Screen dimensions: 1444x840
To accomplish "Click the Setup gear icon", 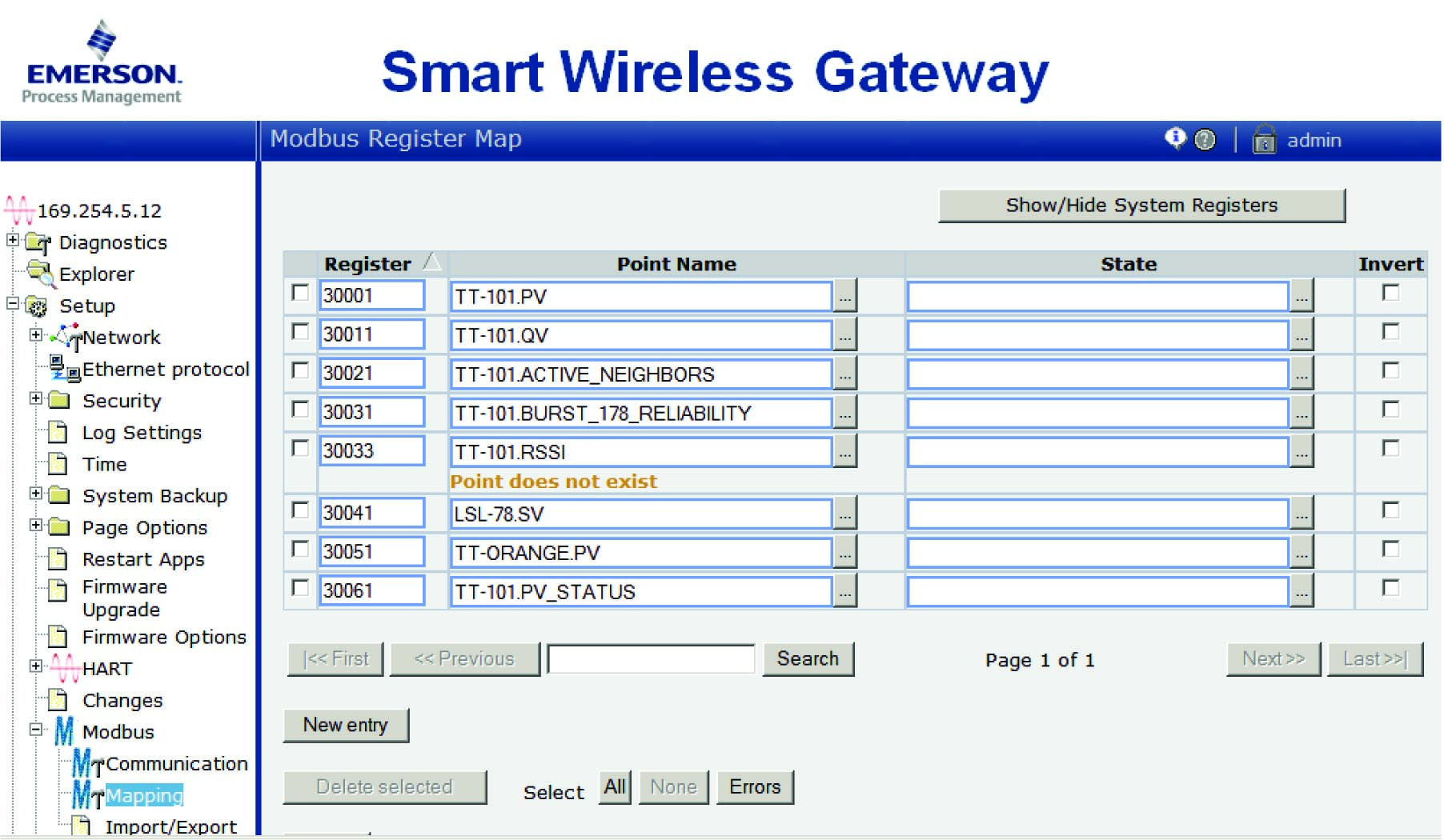I will pos(36,306).
